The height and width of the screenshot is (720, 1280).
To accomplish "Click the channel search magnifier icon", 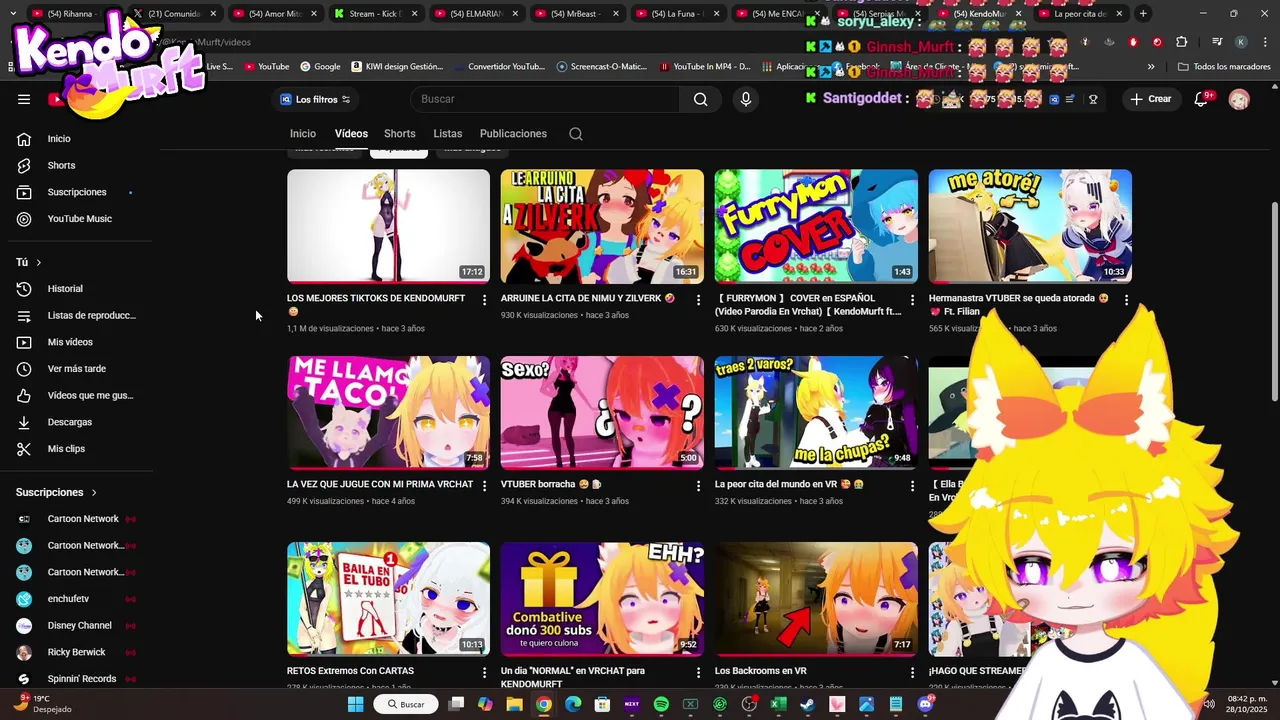I will 576,134.
